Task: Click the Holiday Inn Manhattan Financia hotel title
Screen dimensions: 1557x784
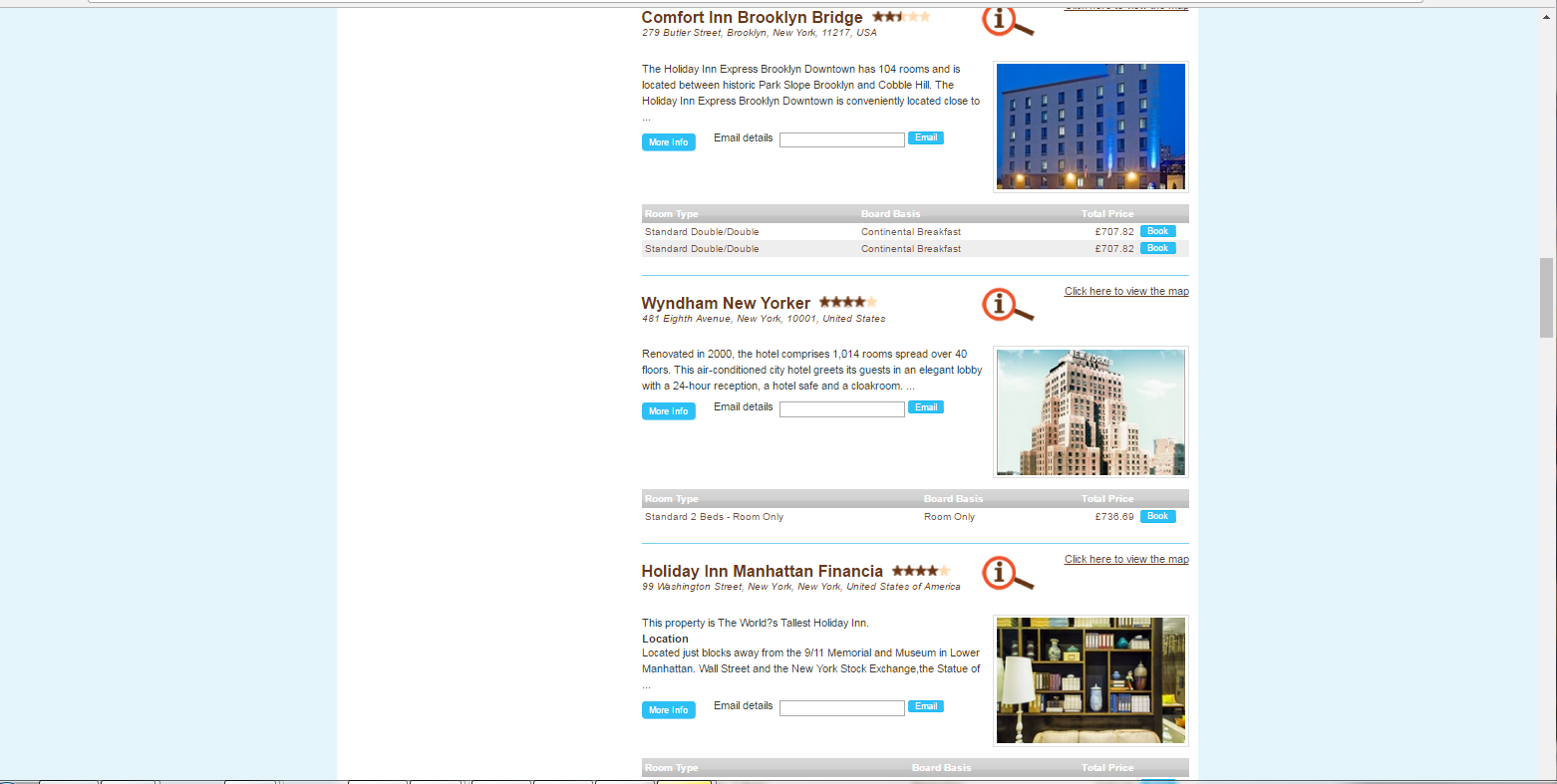Action: coord(763,572)
